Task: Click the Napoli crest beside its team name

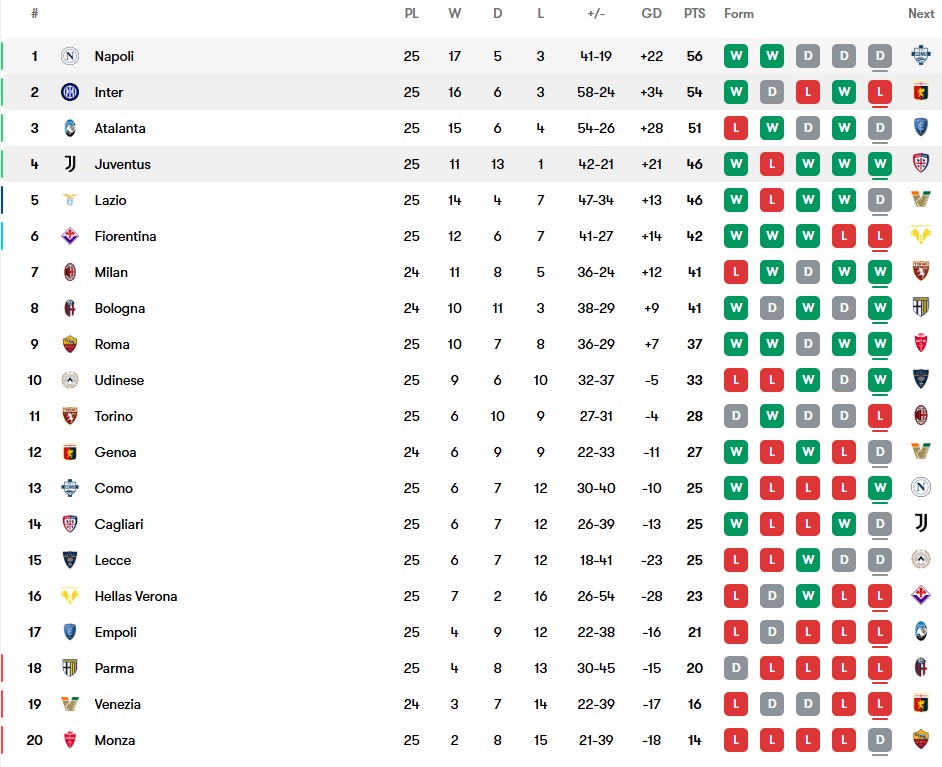Action: tap(70, 56)
